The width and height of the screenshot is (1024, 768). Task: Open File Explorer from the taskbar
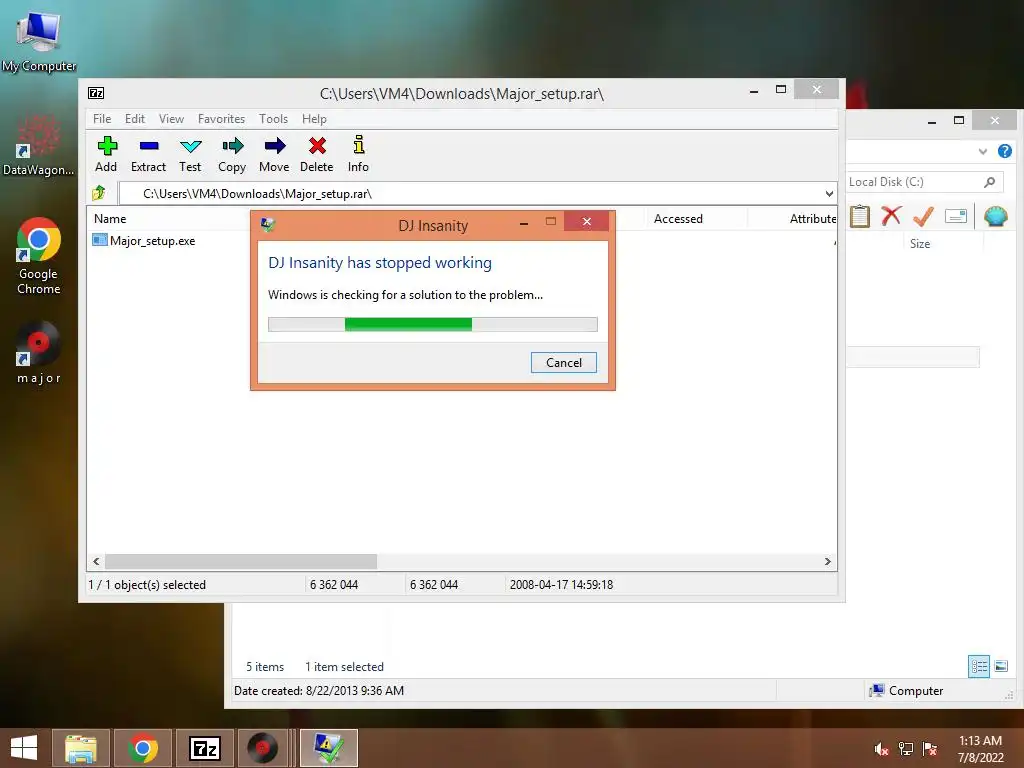tap(80, 748)
